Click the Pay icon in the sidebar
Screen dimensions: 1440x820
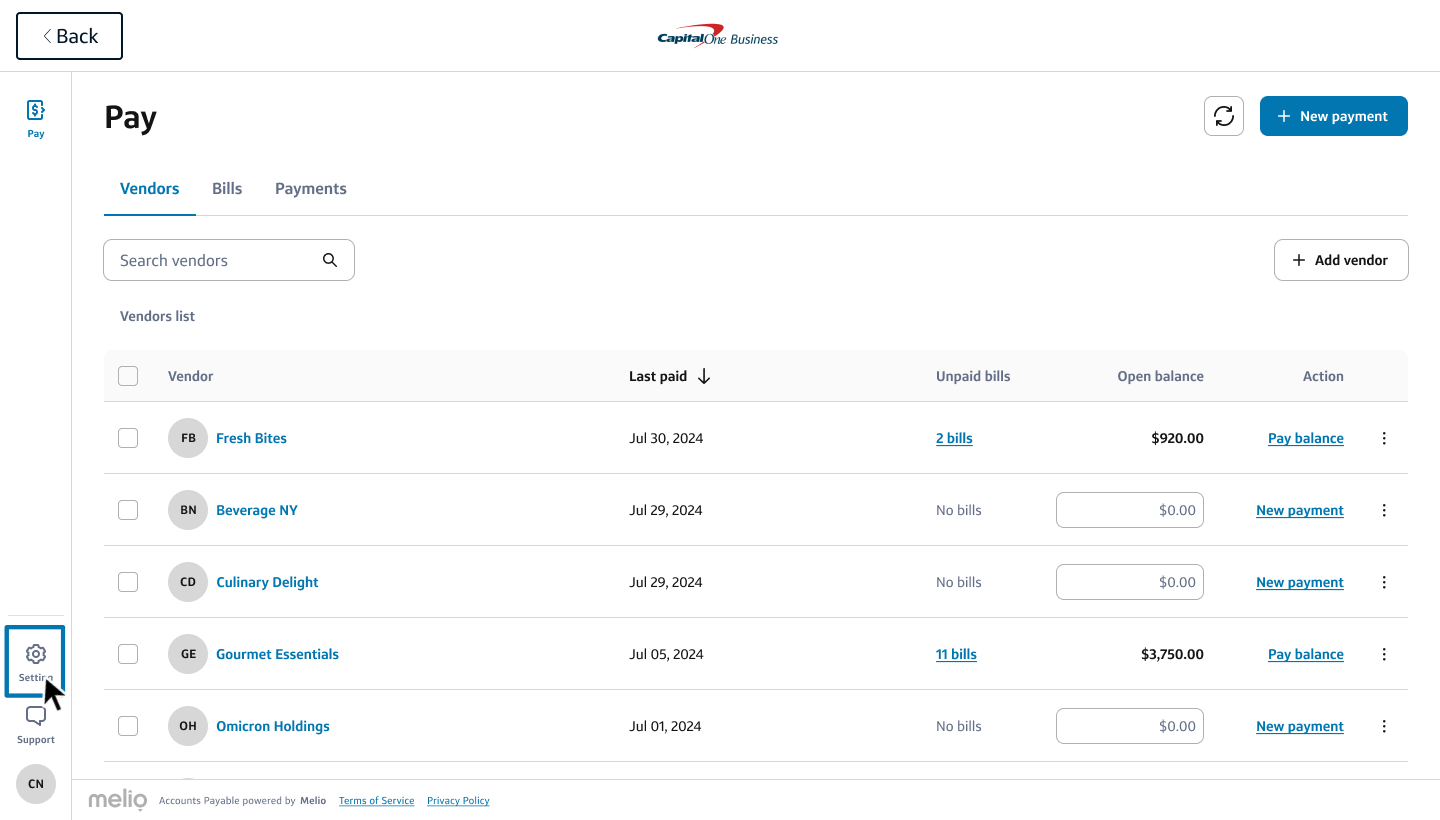pyautogui.click(x=36, y=111)
